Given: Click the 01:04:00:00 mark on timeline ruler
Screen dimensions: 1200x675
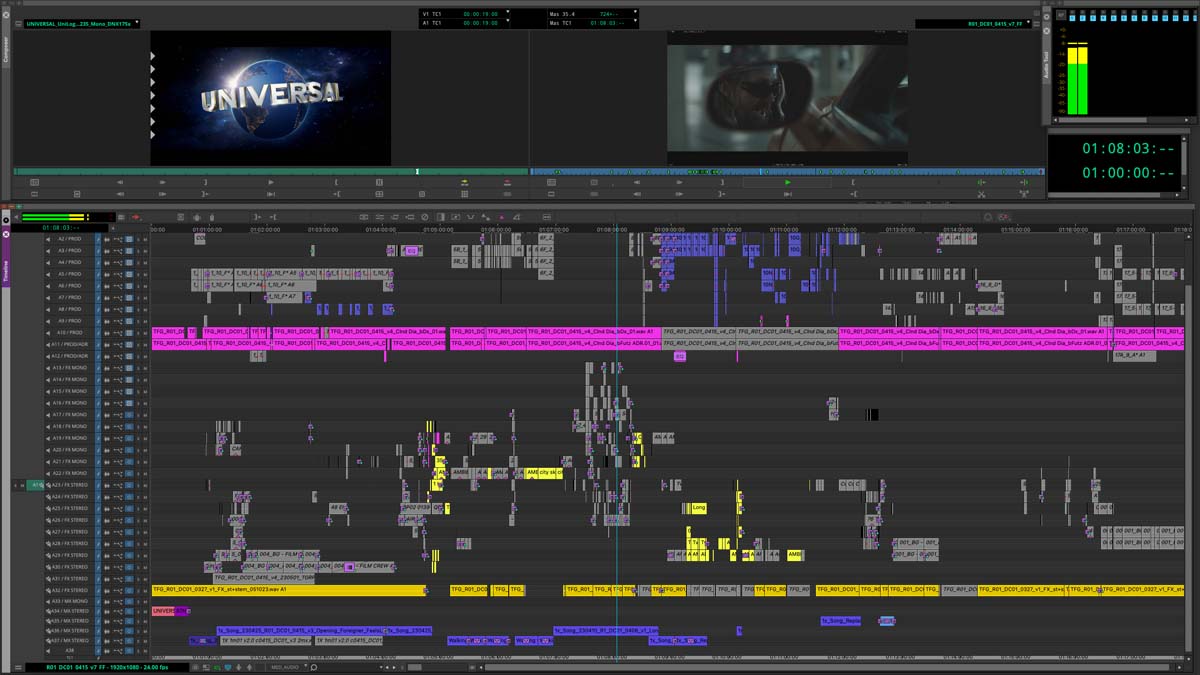Looking at the screenshot, I should pos(380,229).
